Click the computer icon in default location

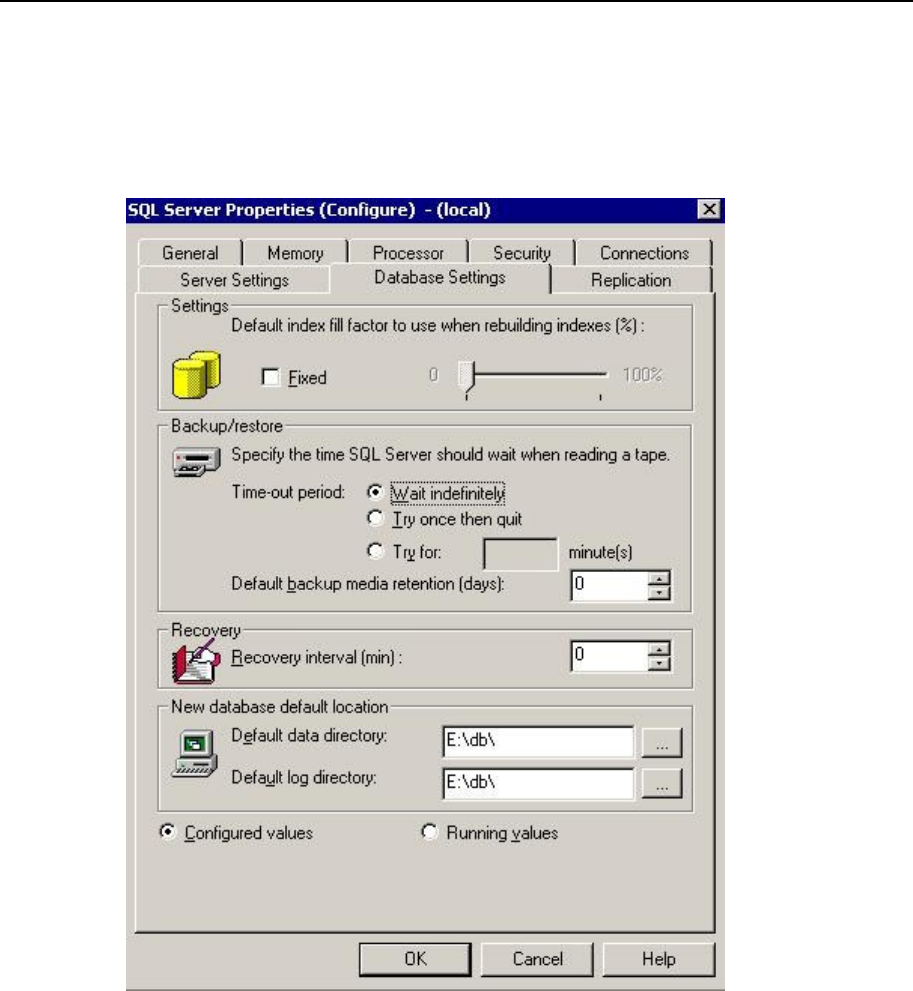pos(195,753)
